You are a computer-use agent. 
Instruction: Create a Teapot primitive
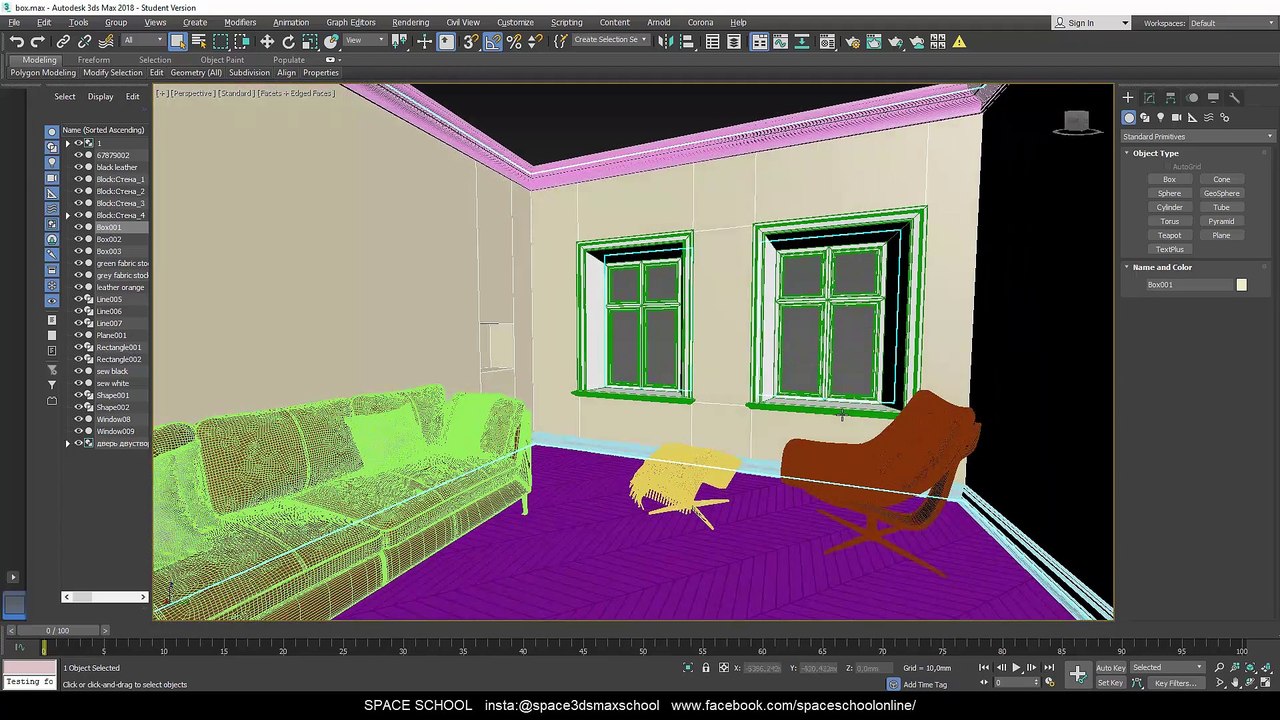1169,235
